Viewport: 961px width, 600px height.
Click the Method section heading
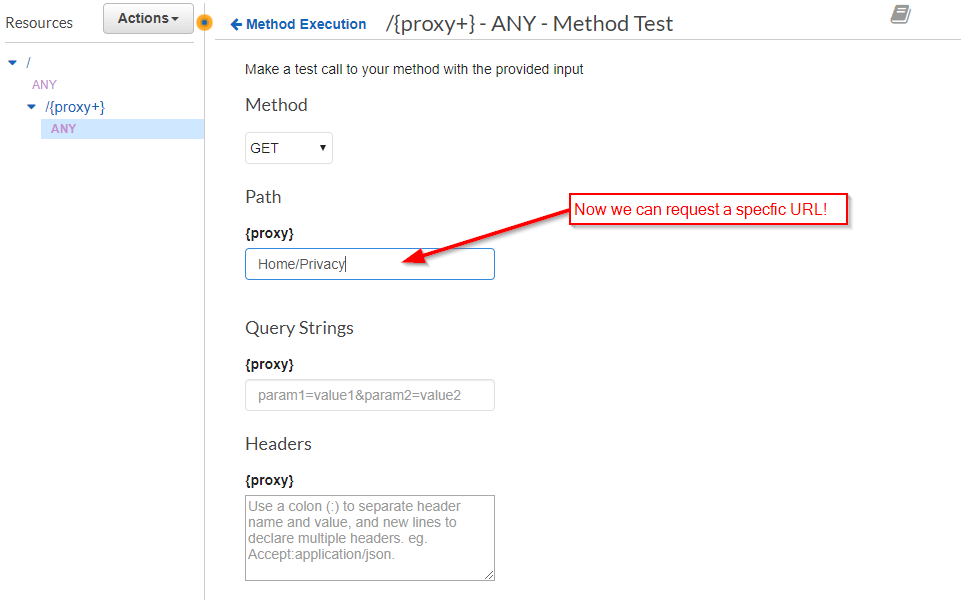pyautogui.click(x=275, y=104)
